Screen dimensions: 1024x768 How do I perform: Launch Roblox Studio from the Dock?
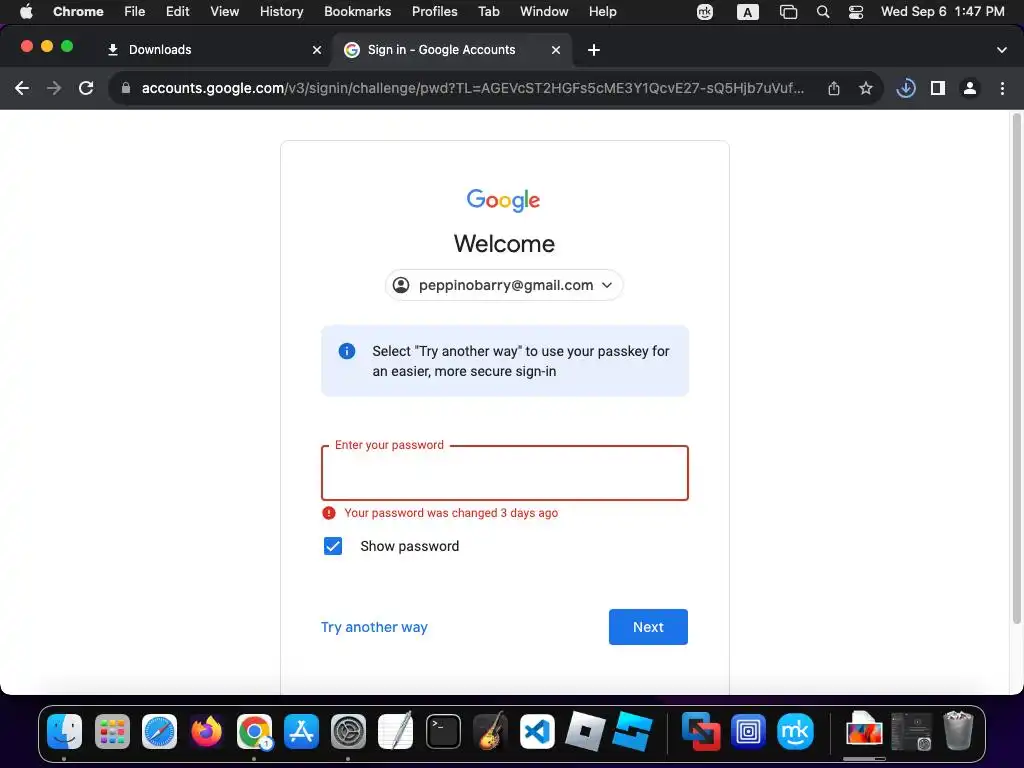[632, 731]
